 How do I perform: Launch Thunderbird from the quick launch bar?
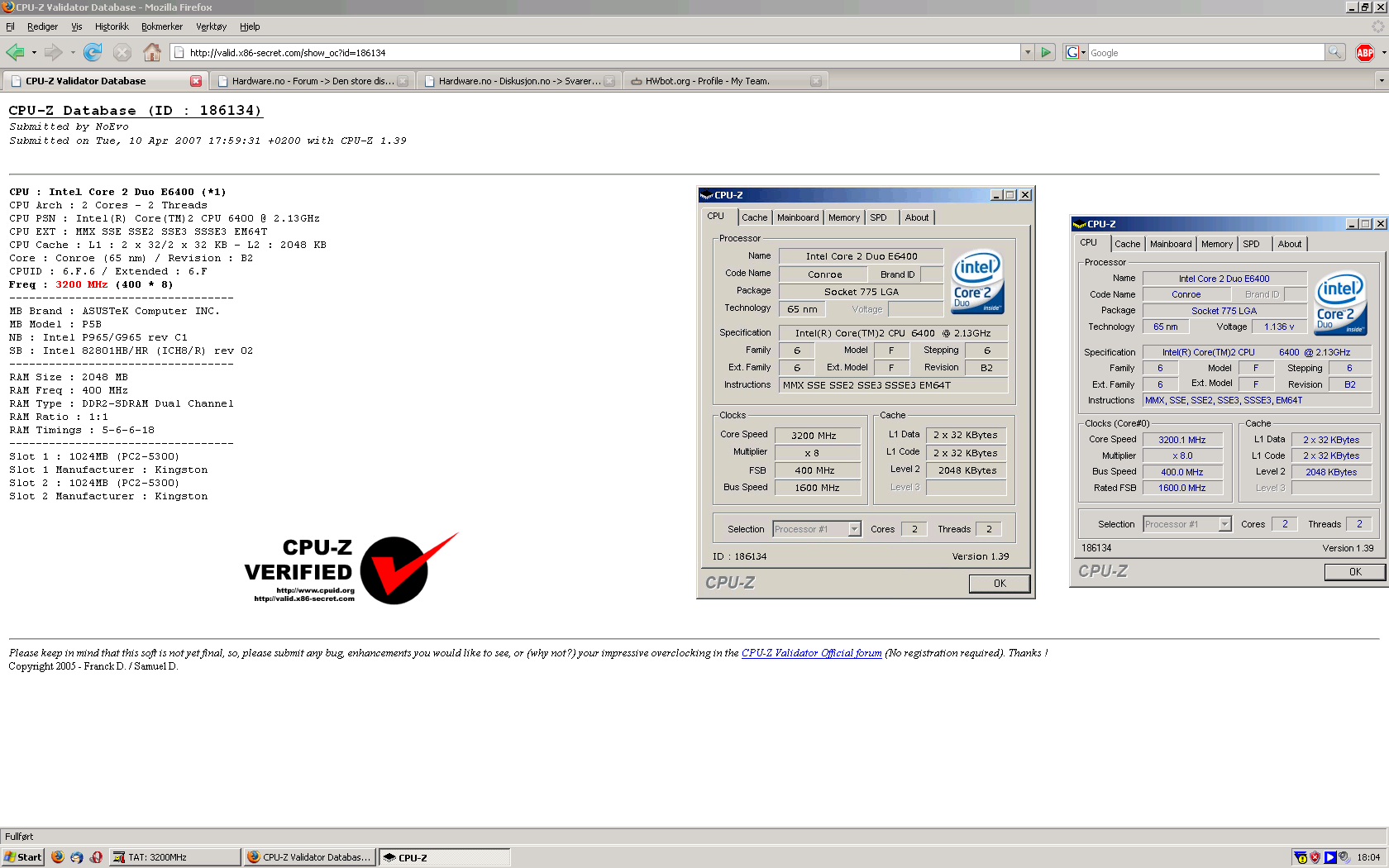click(x=77, y=857)
